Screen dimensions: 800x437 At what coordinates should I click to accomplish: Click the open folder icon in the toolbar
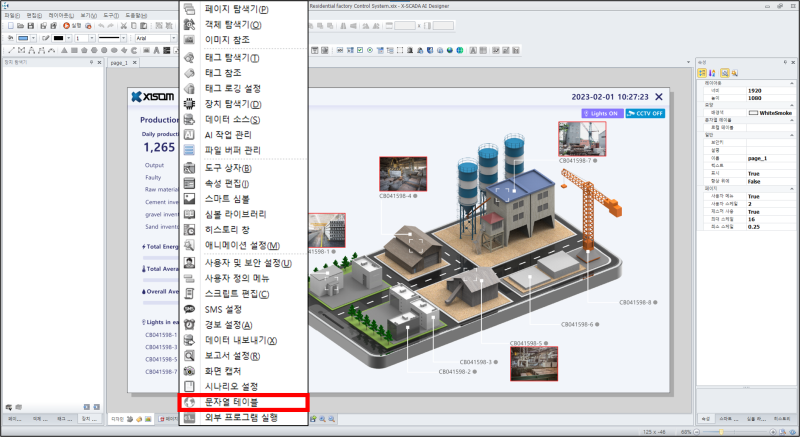click(20, 25)
